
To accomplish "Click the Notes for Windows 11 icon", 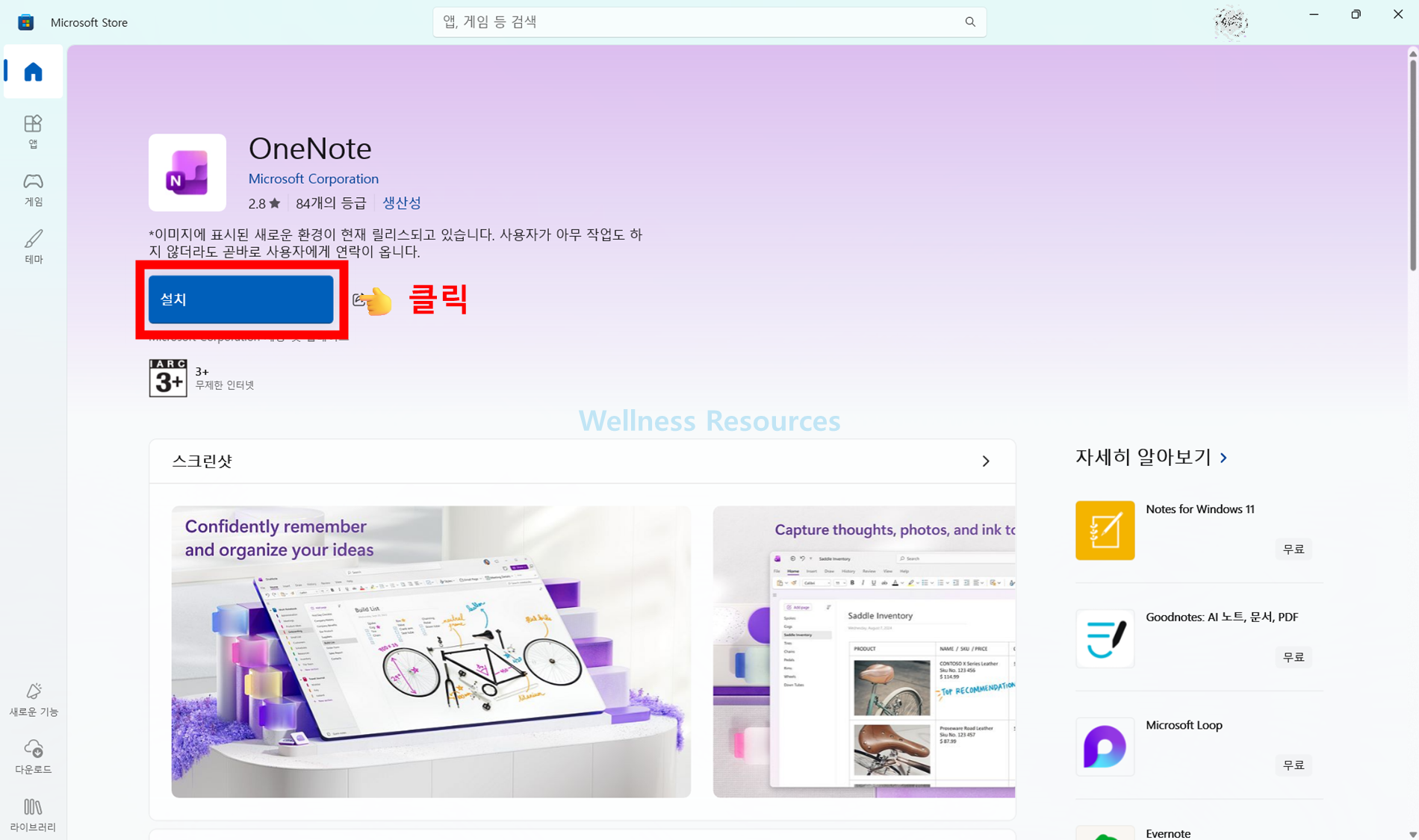I will tap(1105, 530).
